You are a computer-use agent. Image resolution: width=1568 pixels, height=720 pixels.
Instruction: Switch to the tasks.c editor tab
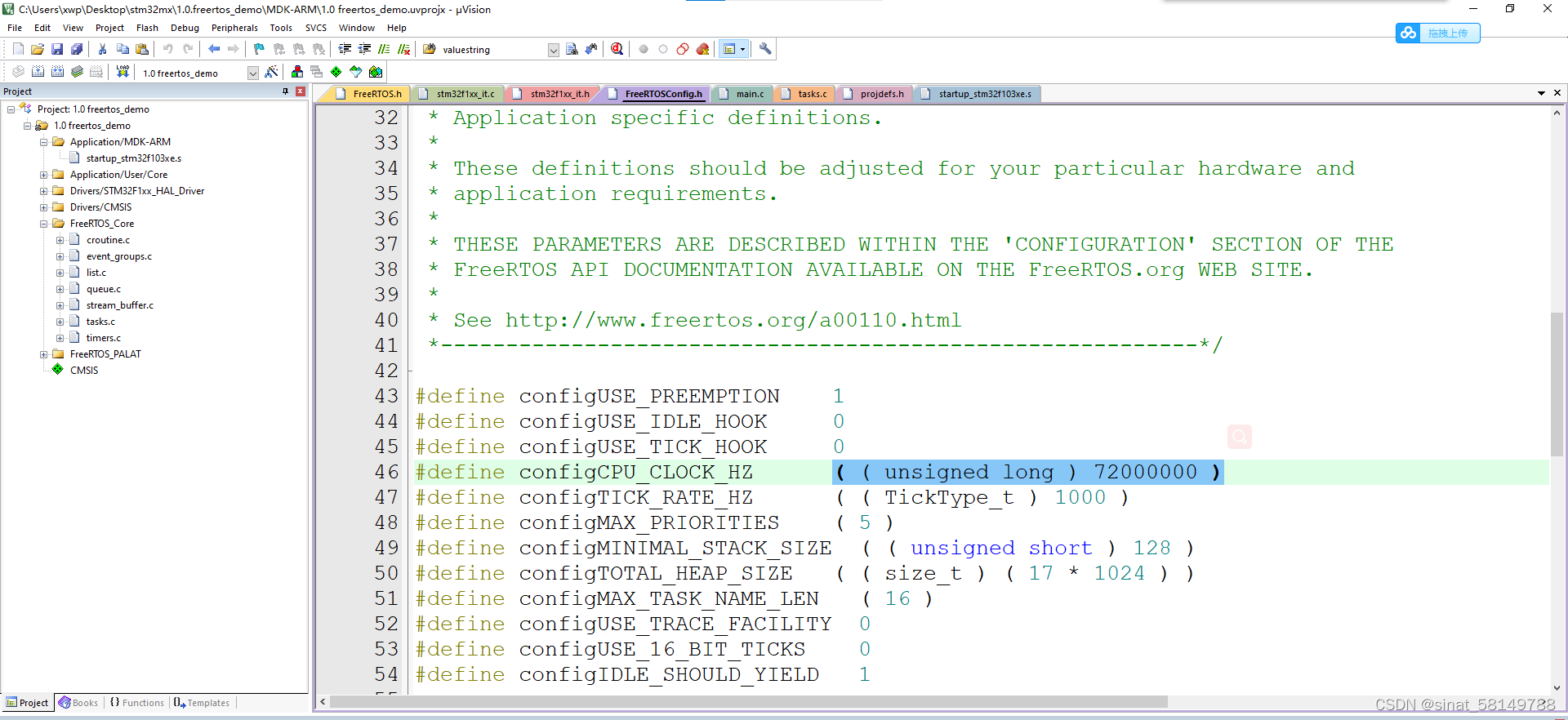[804, 94]
